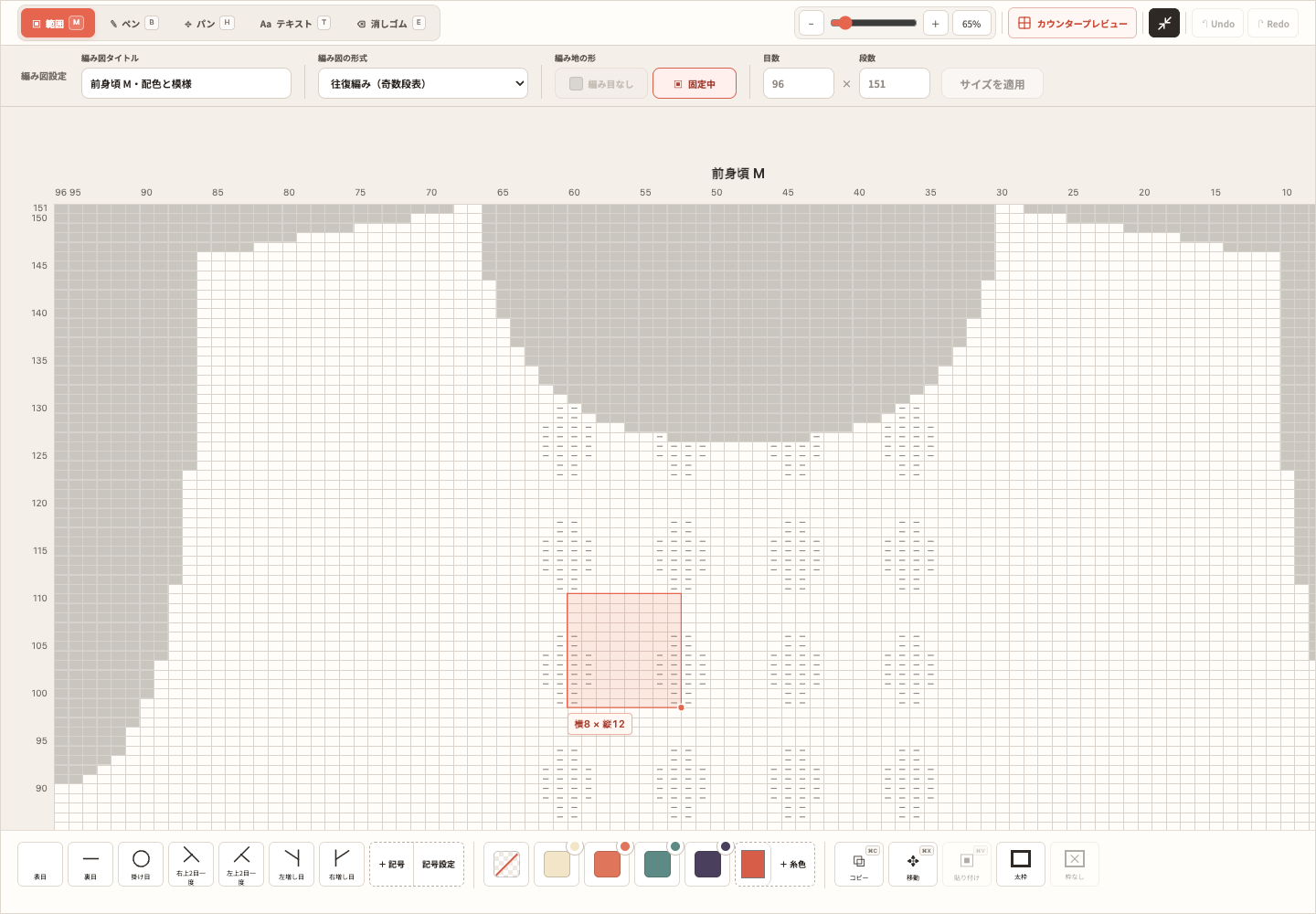This screenshot has height=914, width=1316.
Task: Select the ペン pen tool
Action: (x=133, y=23)
